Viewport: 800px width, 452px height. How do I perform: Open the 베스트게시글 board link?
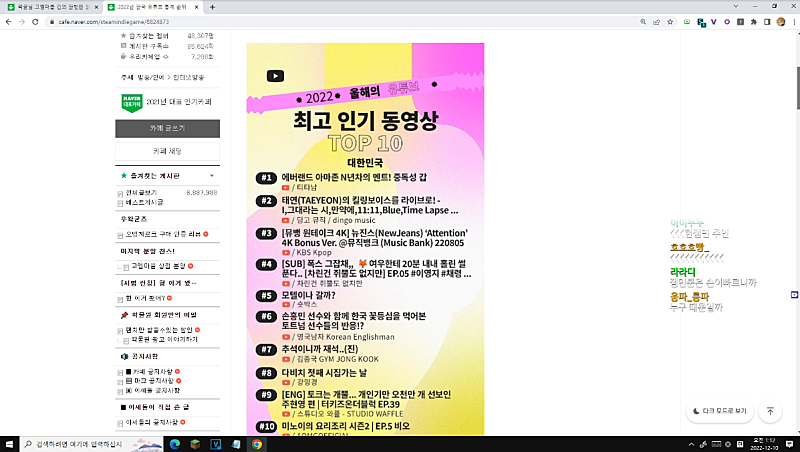tap(144, 203)
